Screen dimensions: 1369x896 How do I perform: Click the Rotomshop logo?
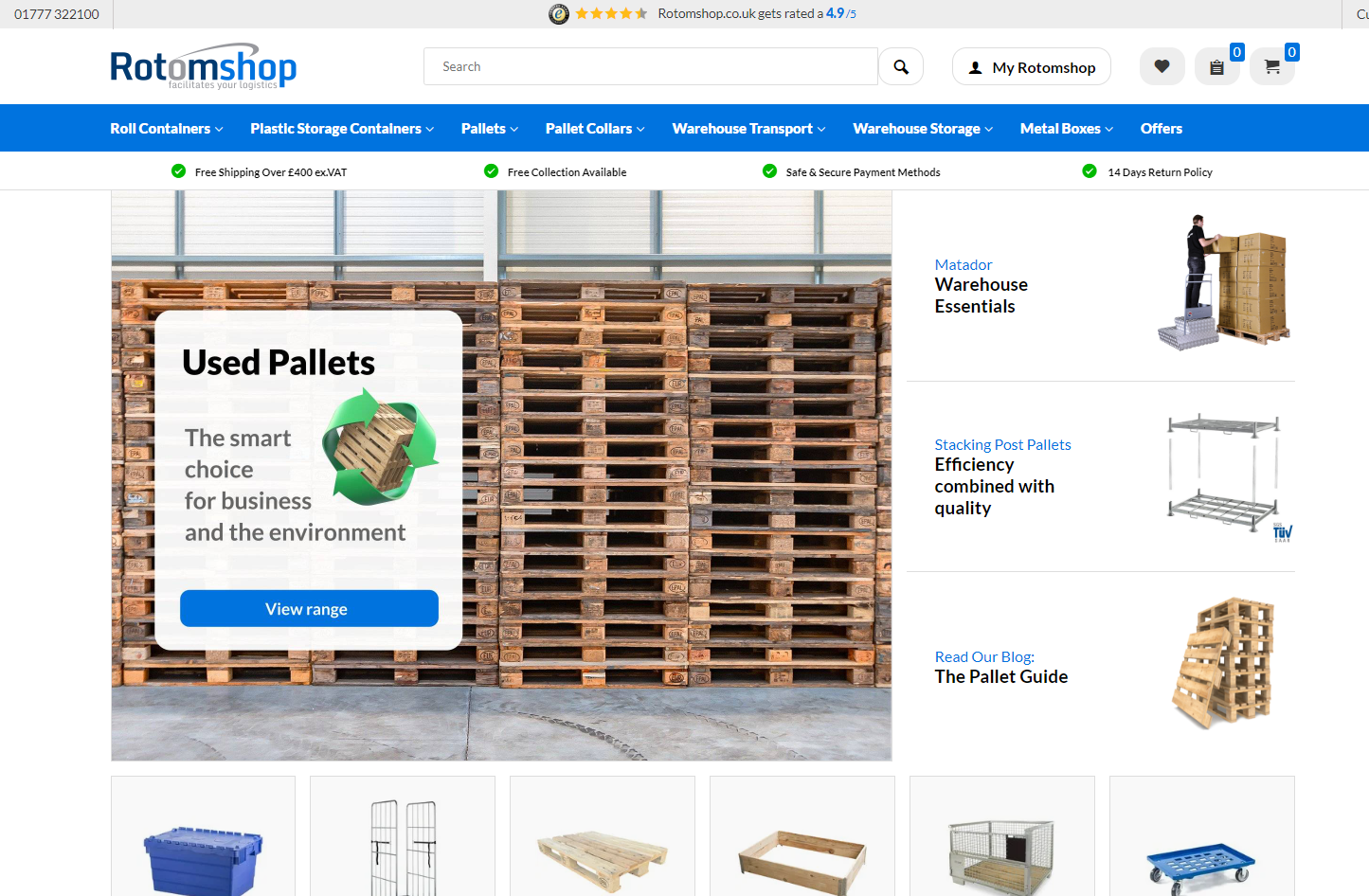[204, 66]
